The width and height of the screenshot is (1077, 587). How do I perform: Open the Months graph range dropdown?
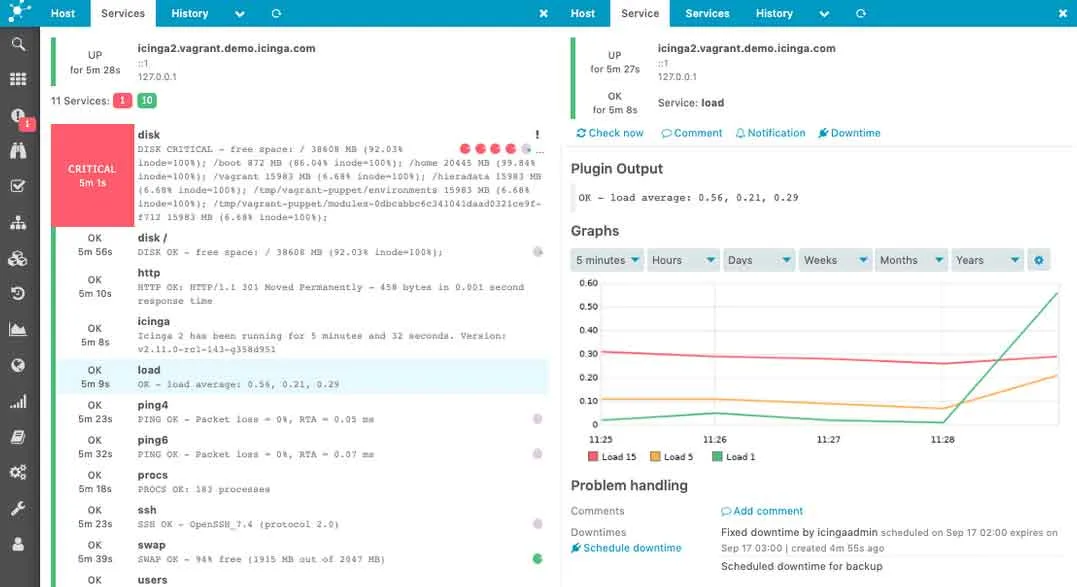click(x=911, y=260)
